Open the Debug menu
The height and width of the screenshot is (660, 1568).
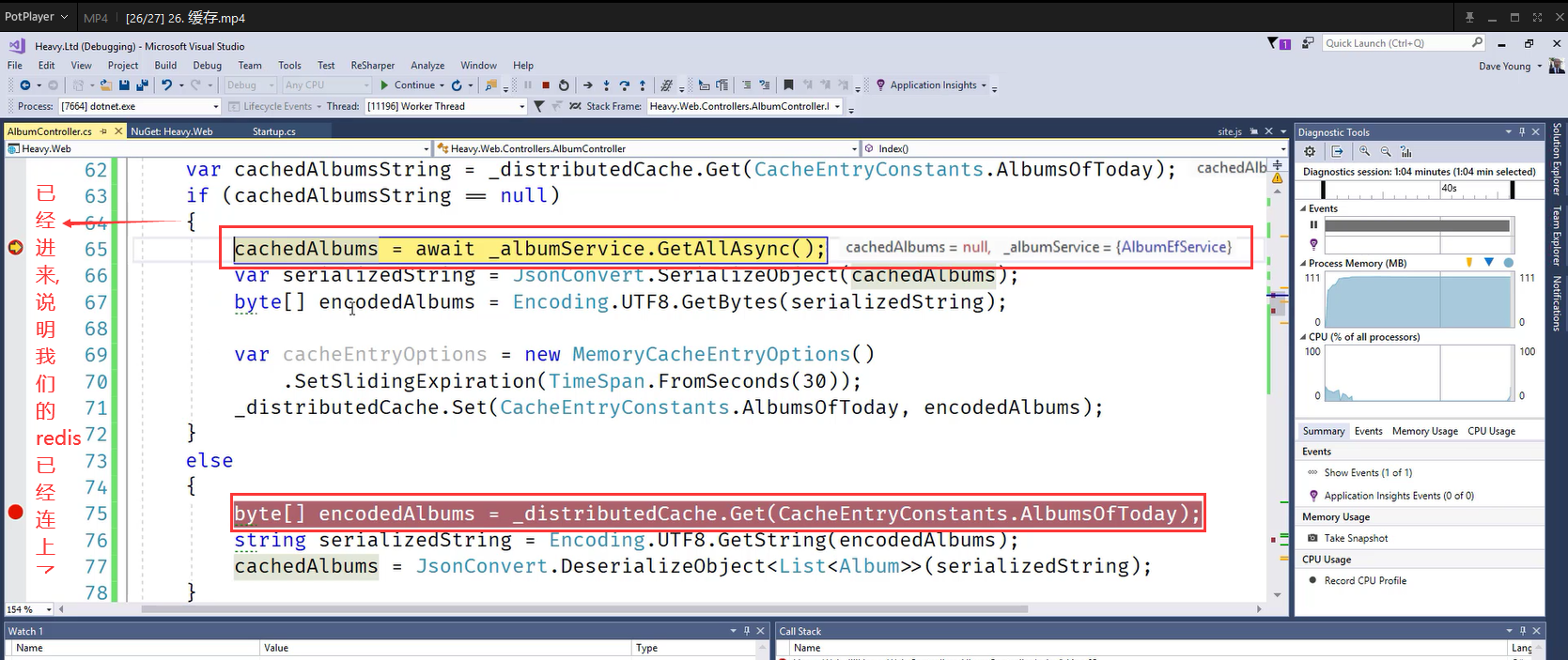[x=208, y=65]
